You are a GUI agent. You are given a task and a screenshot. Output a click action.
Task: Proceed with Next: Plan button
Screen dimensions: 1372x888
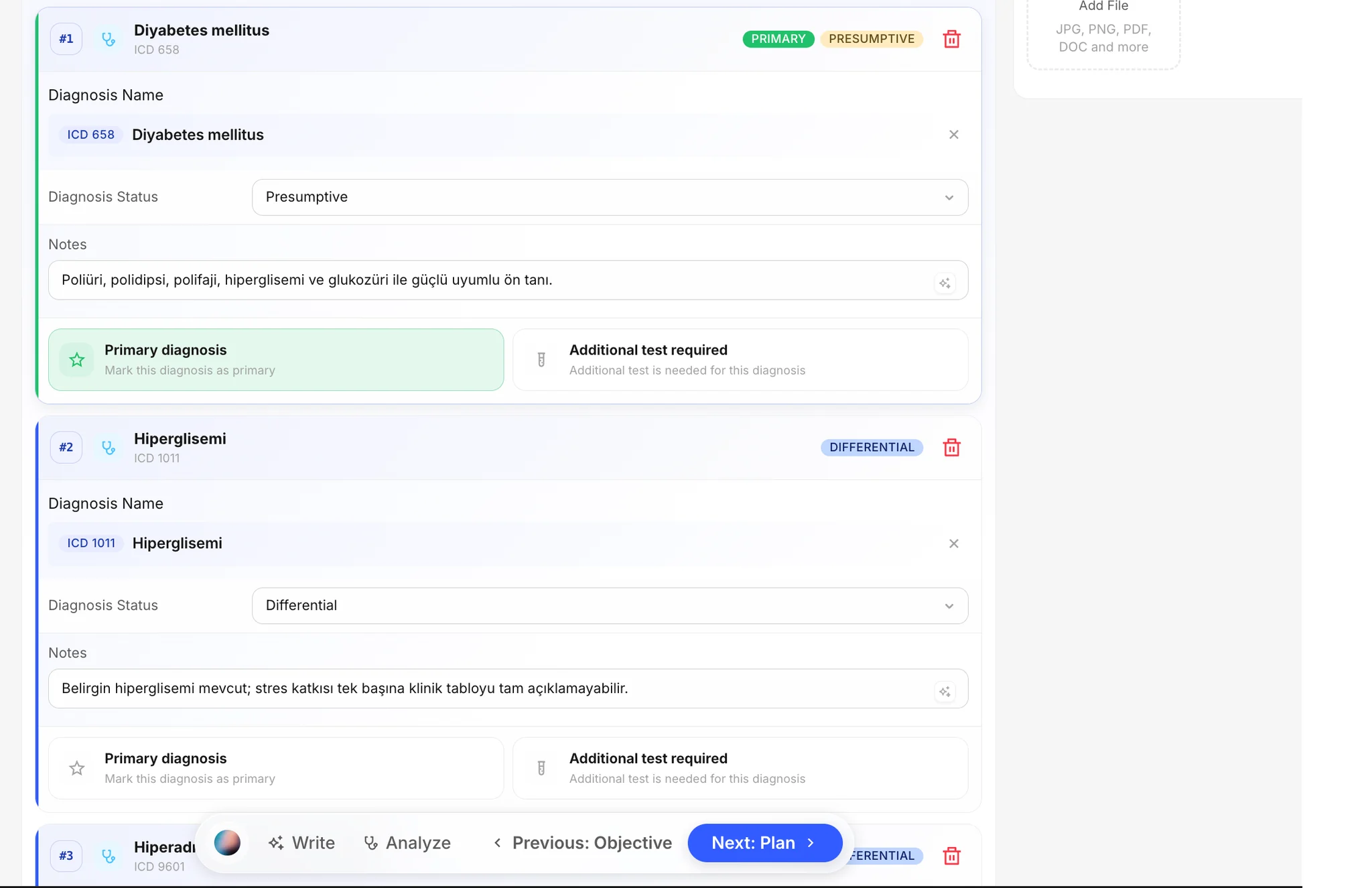click(764, 842)
